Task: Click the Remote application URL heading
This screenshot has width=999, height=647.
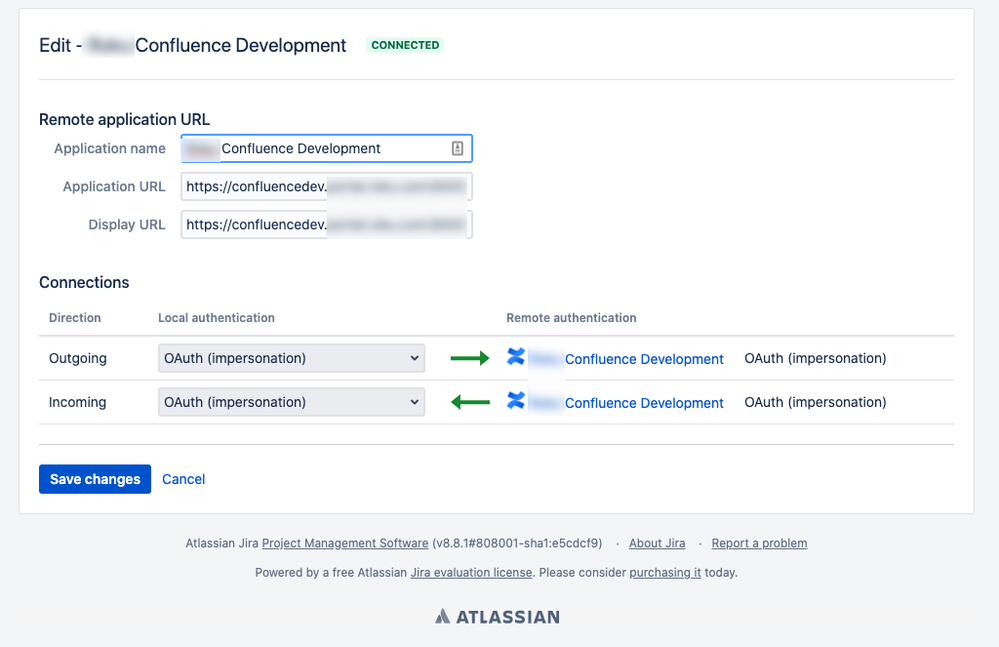Action: point(124,119)
